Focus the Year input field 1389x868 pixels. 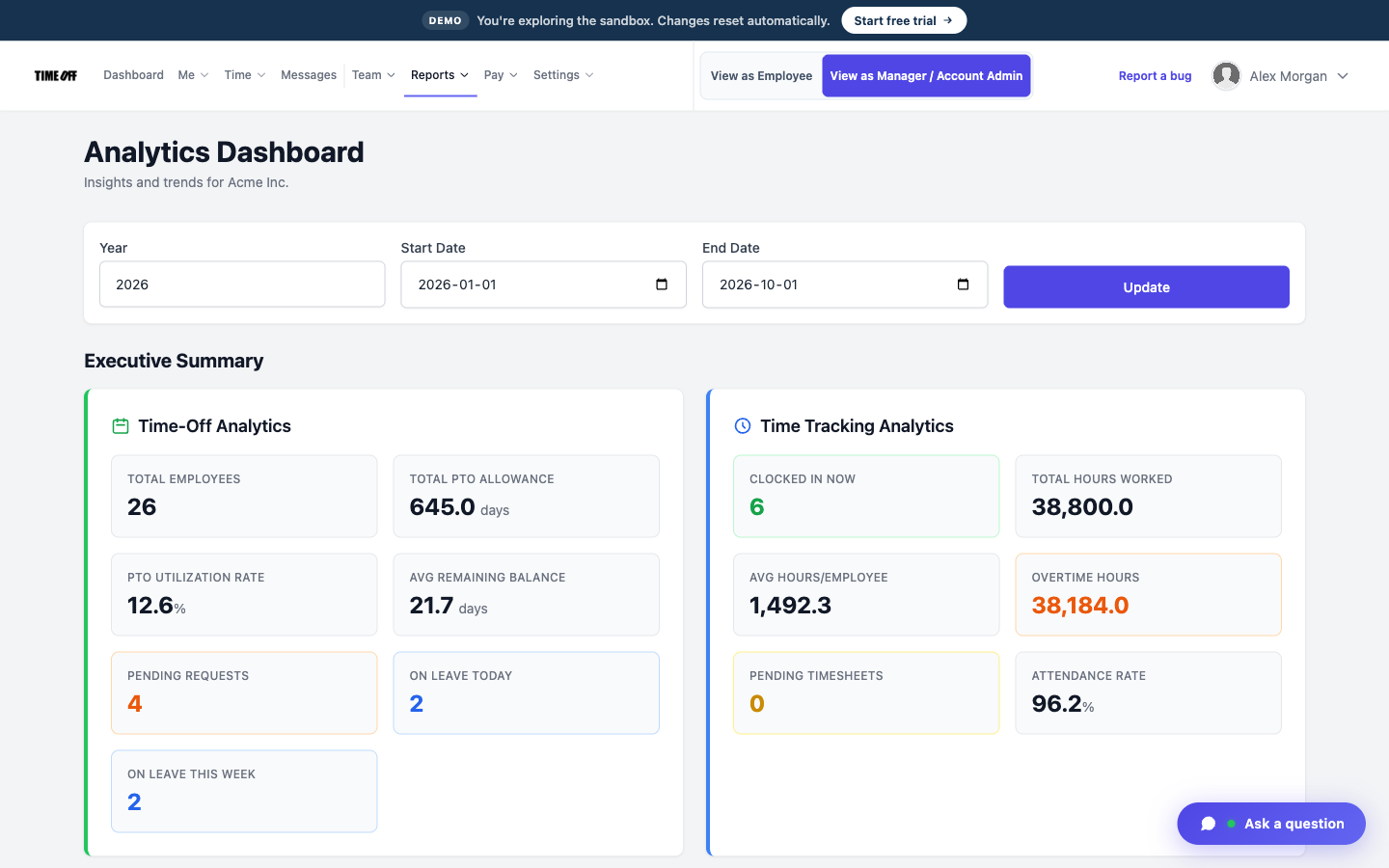click(242, 285)
